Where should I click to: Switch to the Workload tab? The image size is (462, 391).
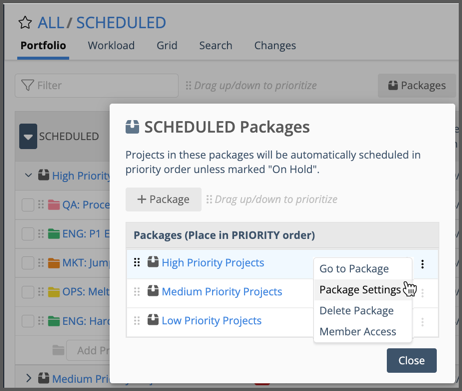(x=111, y=45)
